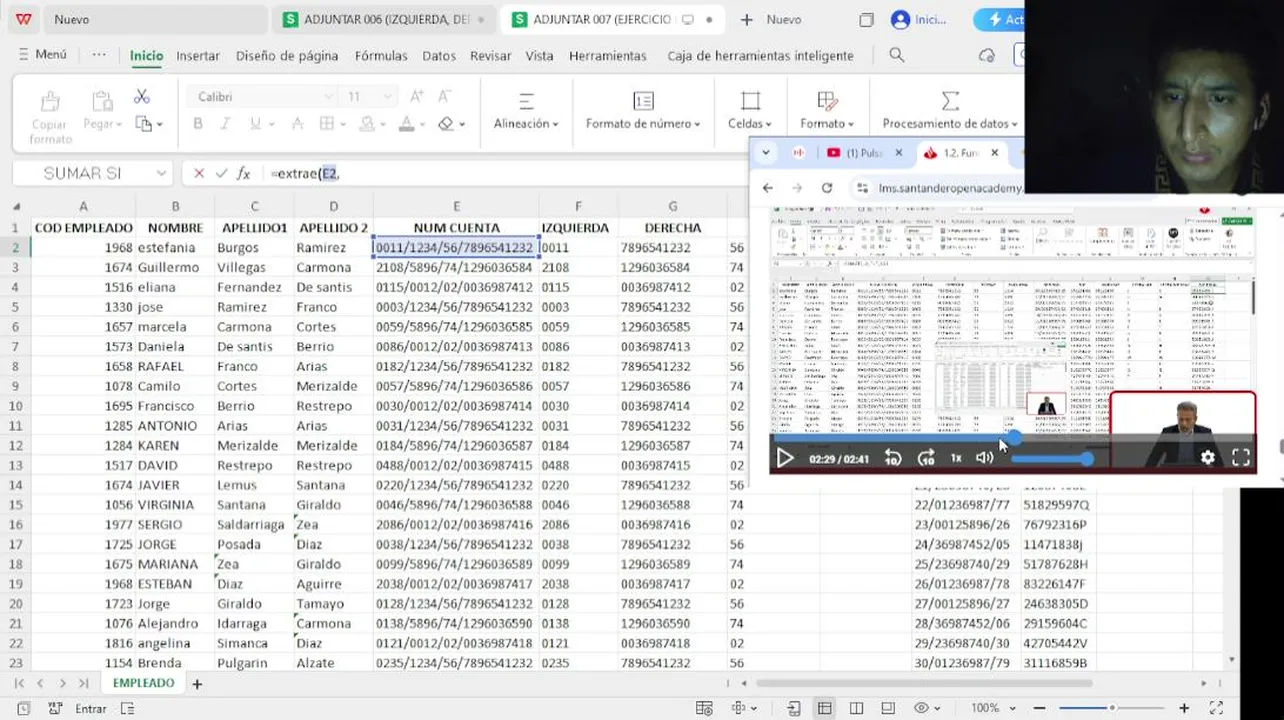1284x720 pixels.
Task: Click the font color A swatch
Action: 406,124
